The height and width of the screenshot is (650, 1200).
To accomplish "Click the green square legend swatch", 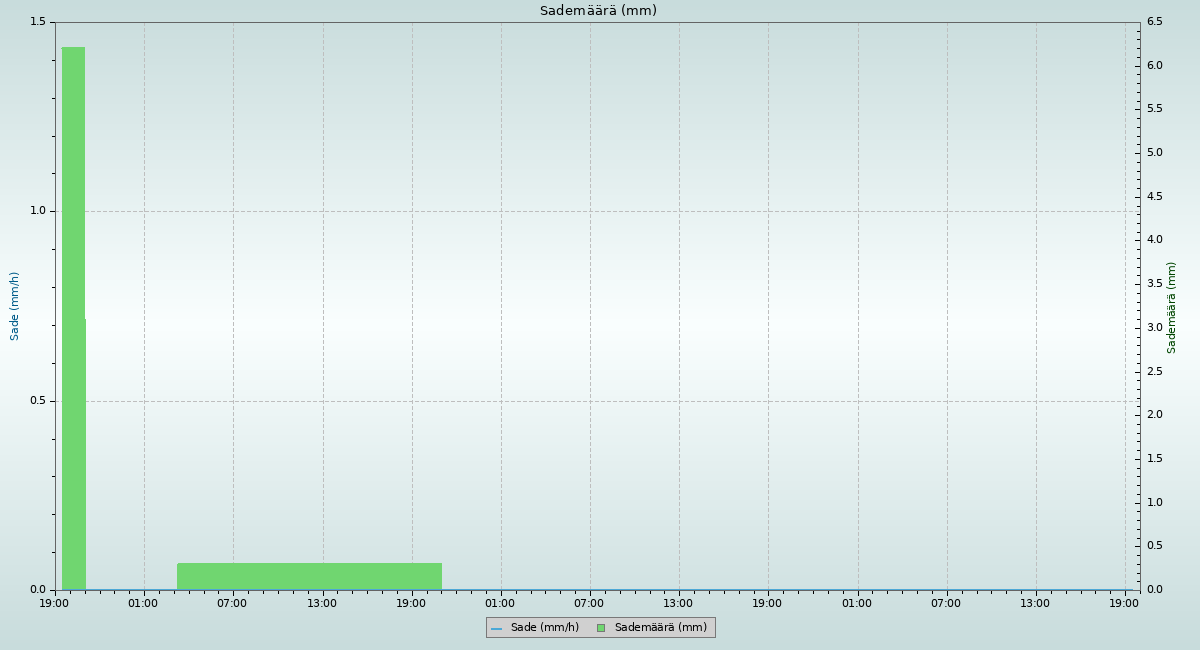I will [601, 628].
